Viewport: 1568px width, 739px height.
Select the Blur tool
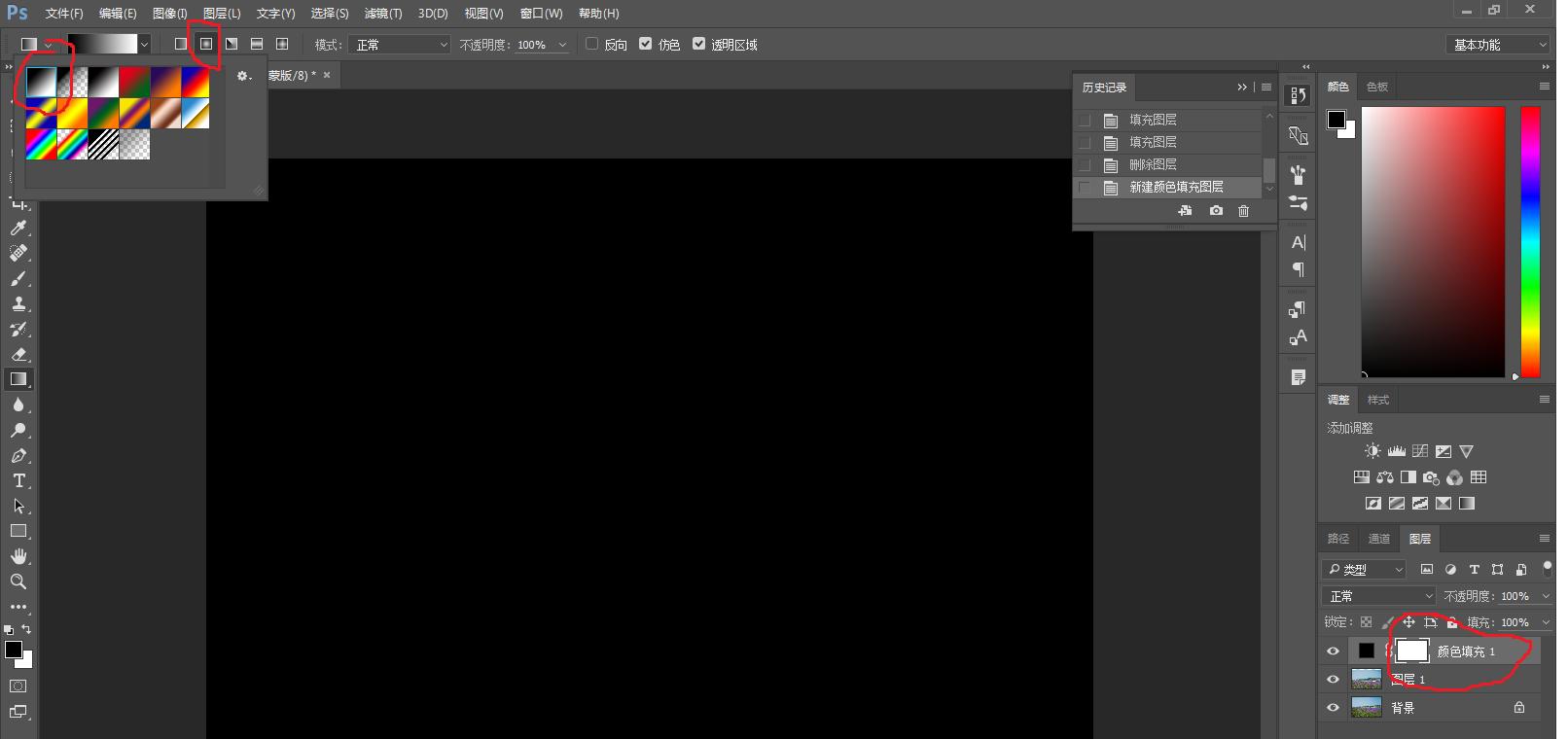[x=18, y=405]
